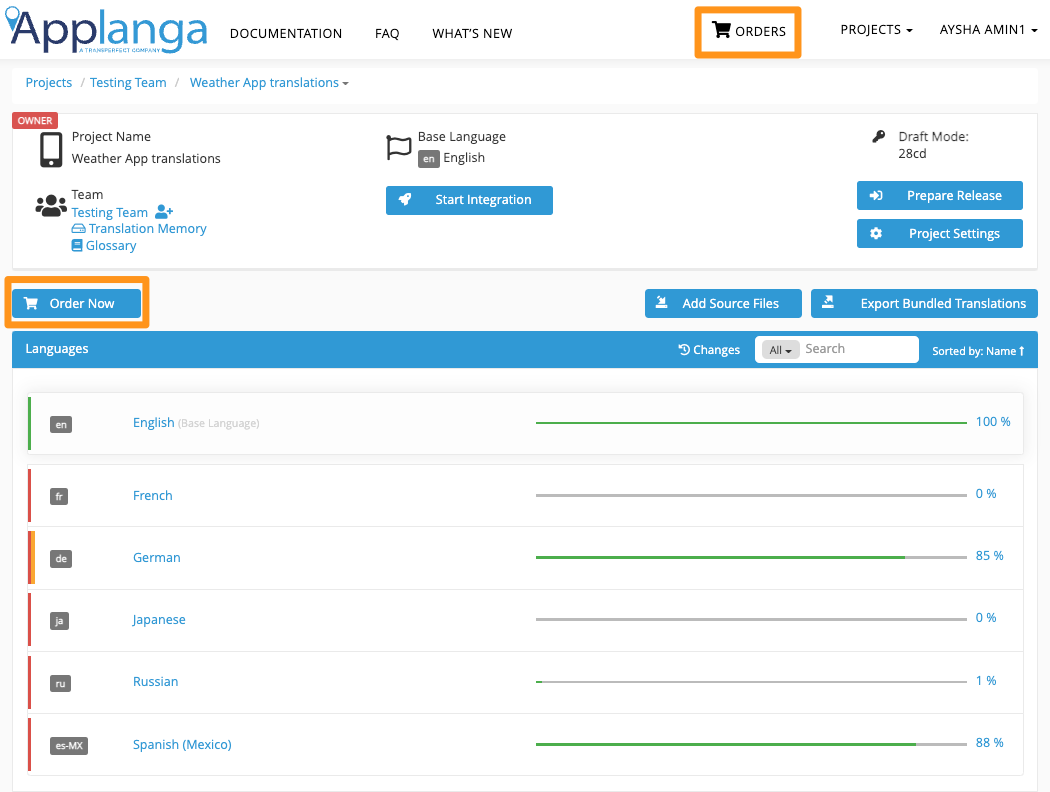Click the add-member icon beside Testing Team
Image resolution: width=1050 pixels, height=792 pixels.
(x=164, y=211)
